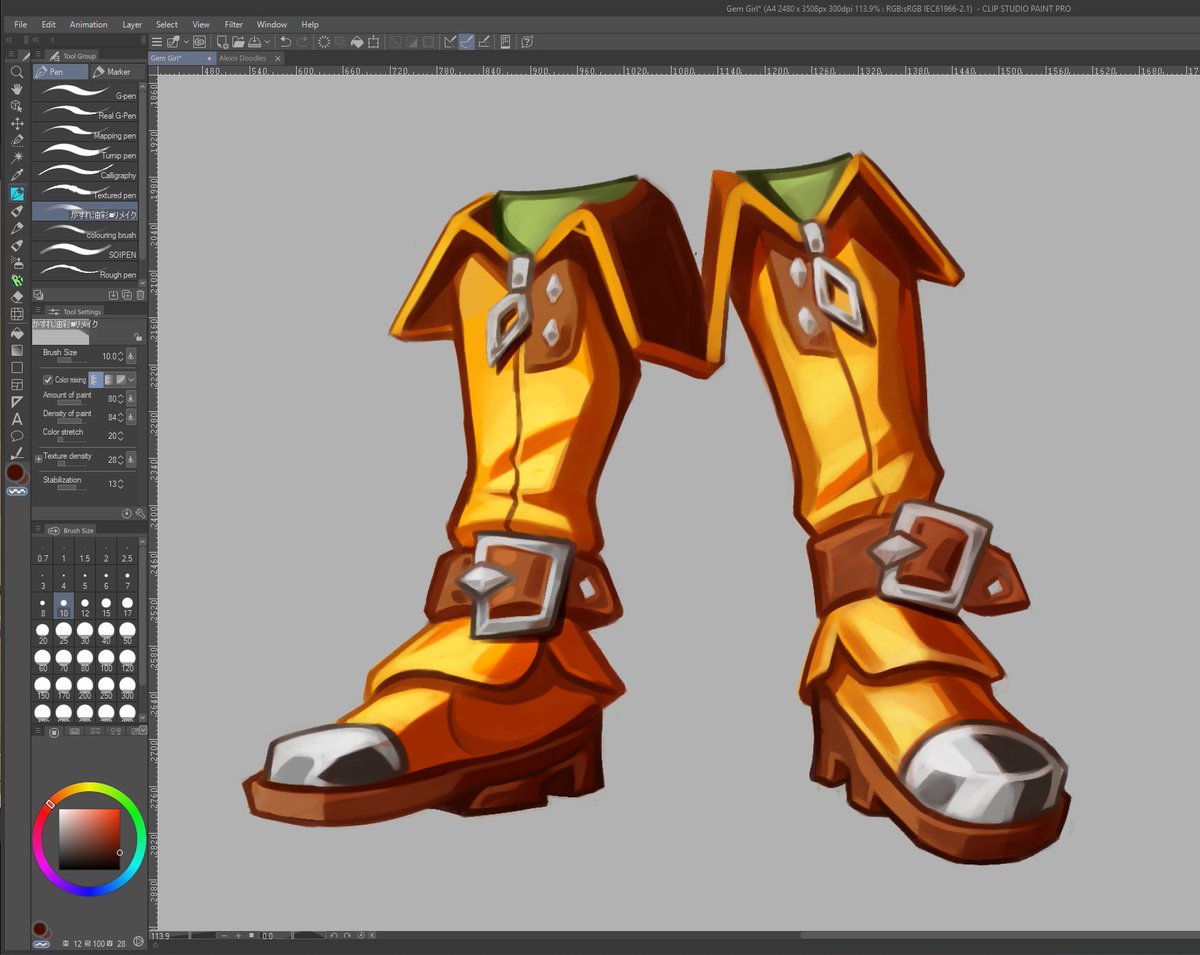Delete sub tool with trash icon

[x=140, y=295]
